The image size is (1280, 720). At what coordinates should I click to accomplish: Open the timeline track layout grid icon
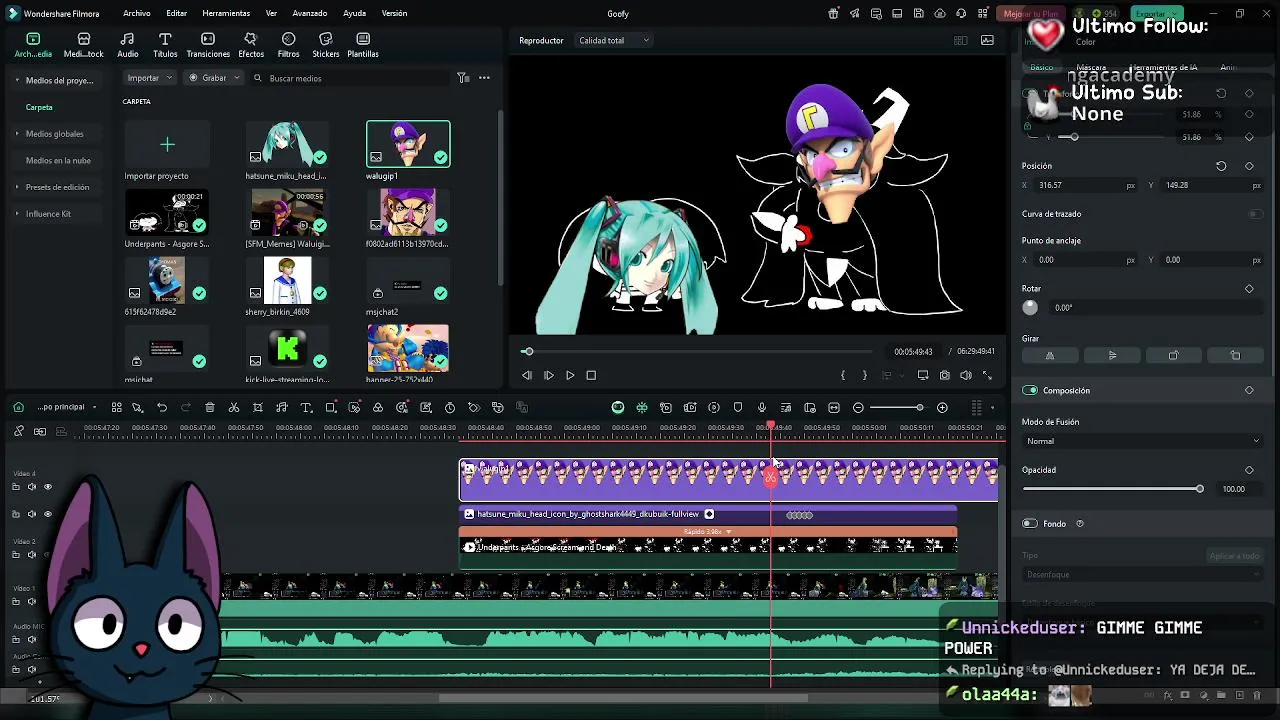pos(976,407)
